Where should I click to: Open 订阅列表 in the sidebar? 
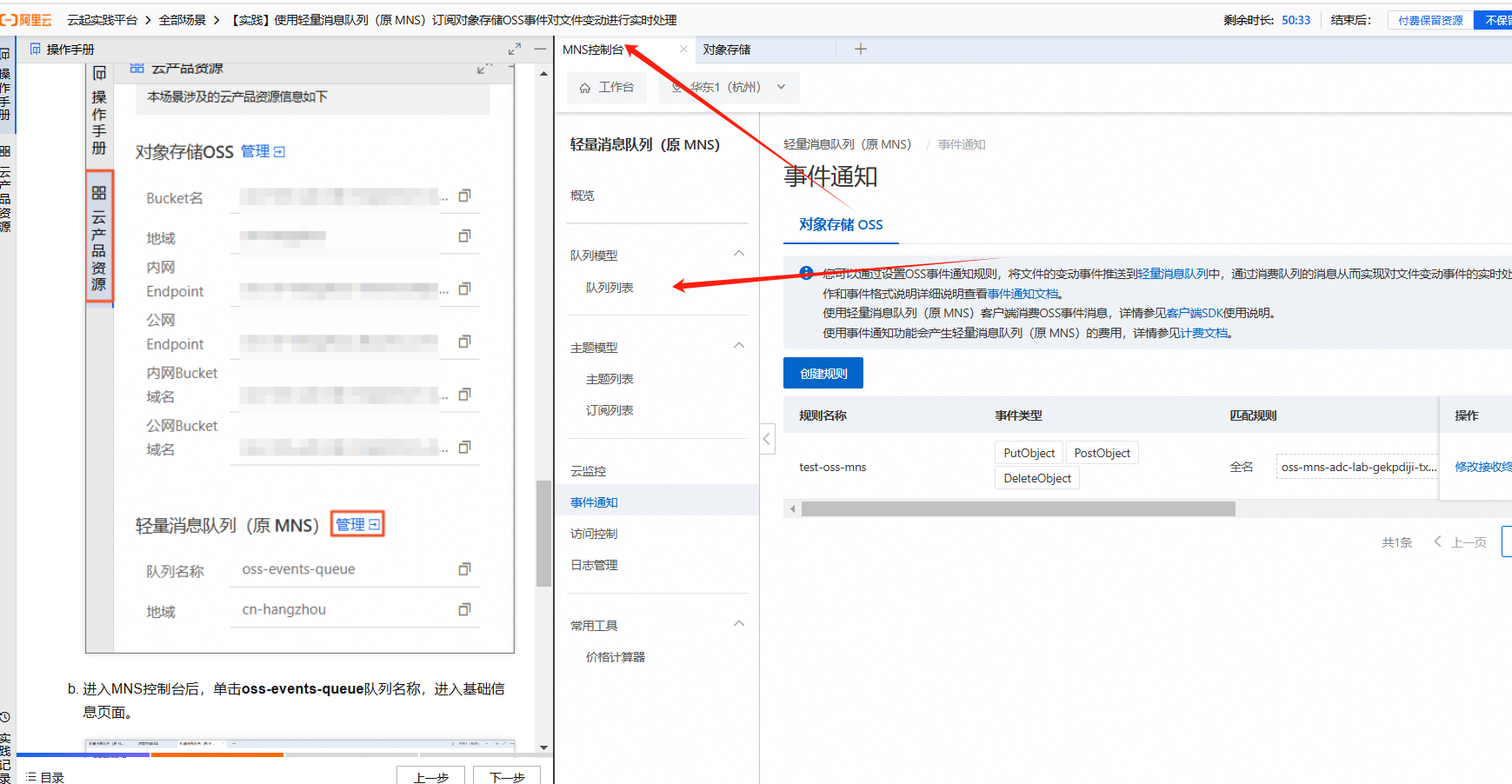tap(609, 410)
